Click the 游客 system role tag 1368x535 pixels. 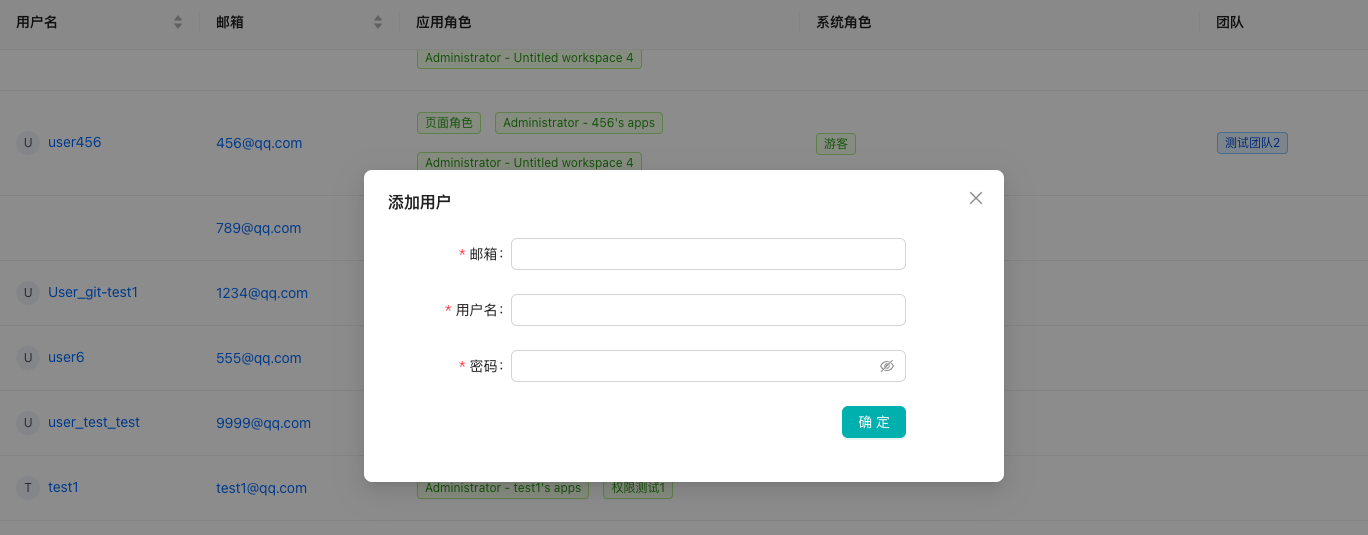coord(836,144)
